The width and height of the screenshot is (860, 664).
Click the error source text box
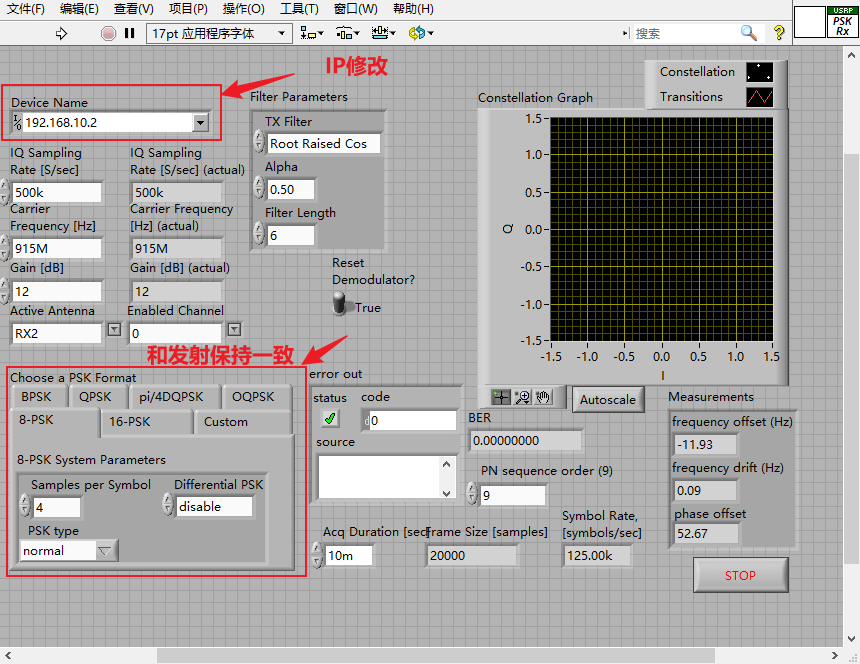click(x=380, y=477)
